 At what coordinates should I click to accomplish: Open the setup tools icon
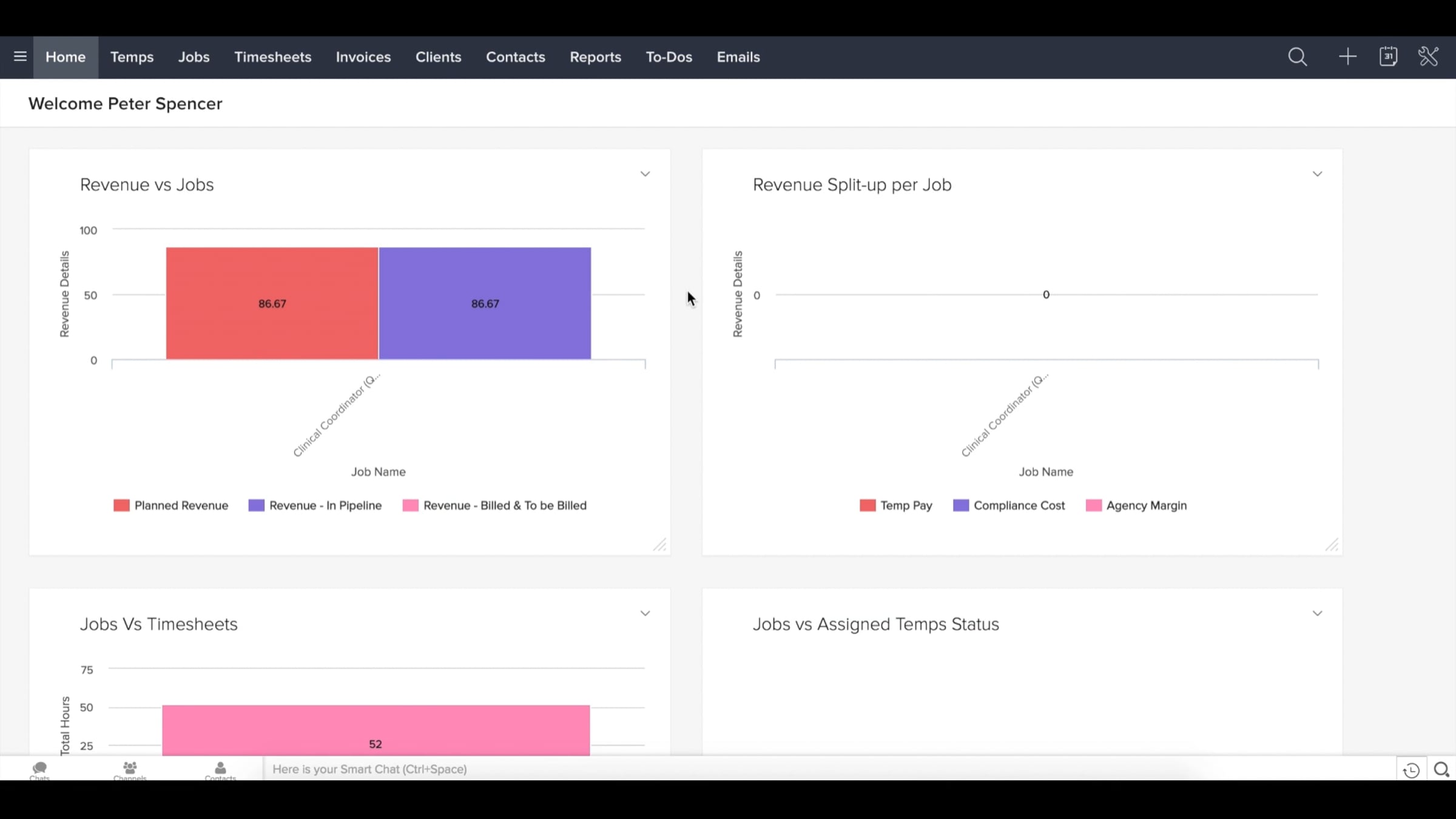click(x=1428, y=57)
